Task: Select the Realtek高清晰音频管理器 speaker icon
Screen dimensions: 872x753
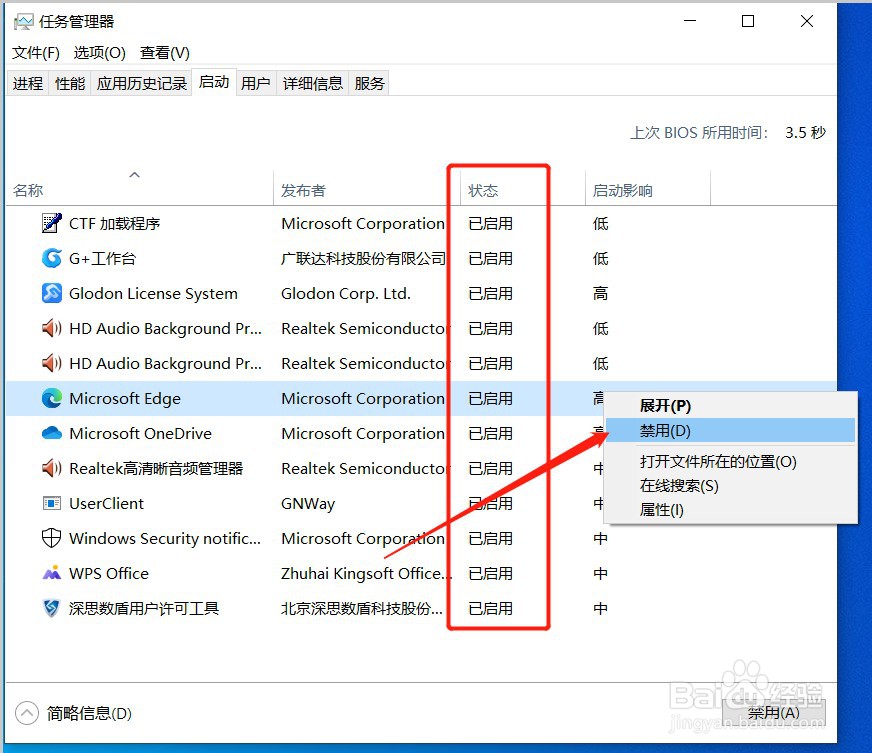Action: [51, 468]
